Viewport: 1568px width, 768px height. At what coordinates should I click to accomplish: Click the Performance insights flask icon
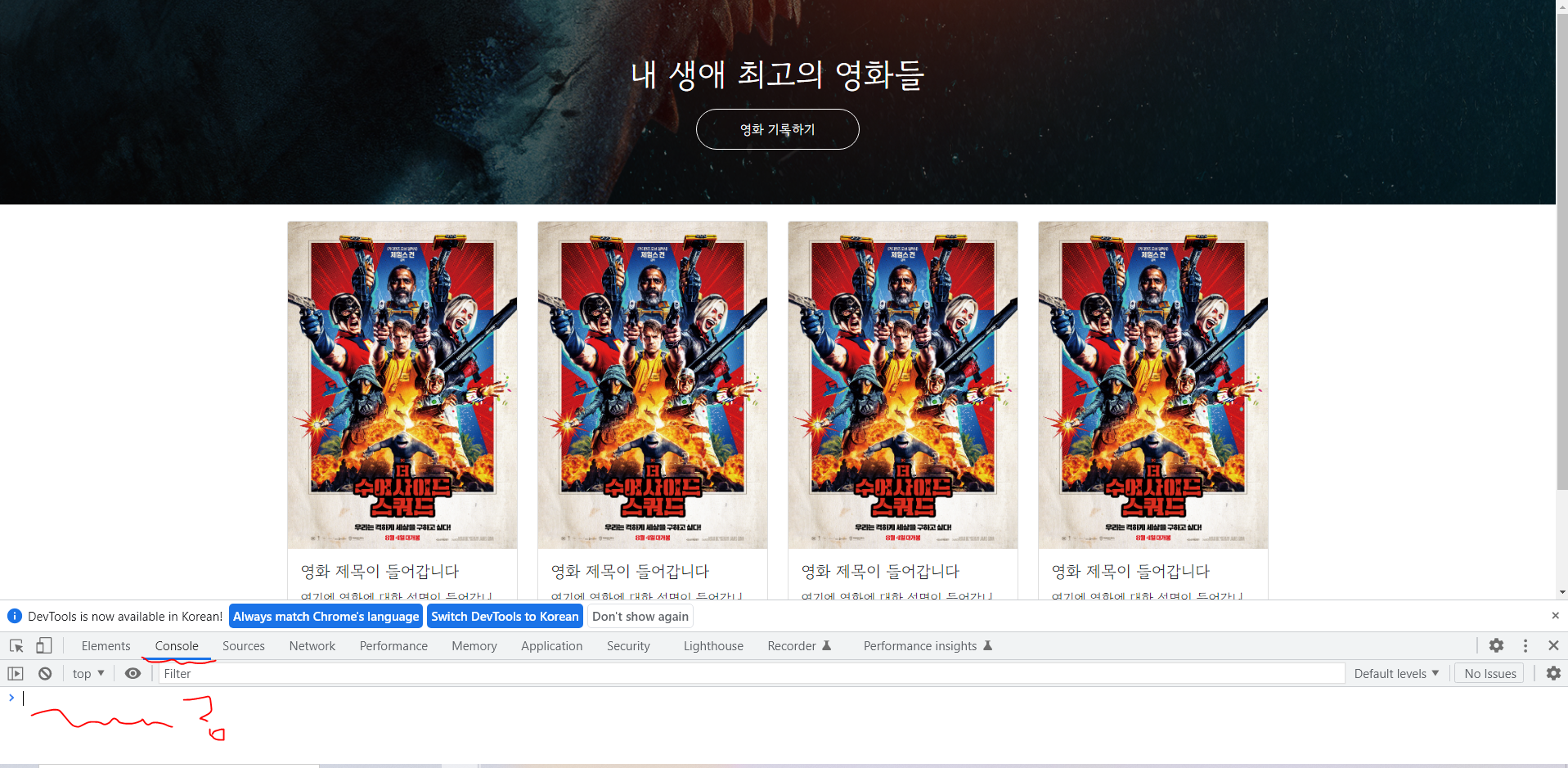pyautogui.click(x=987, y=645)
